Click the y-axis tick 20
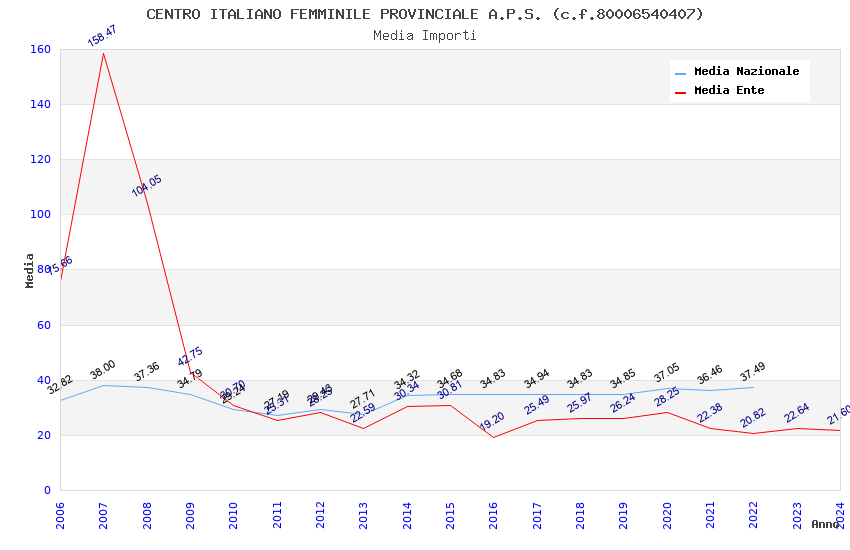This screenshot has height=550, width=850. [x=44, y=435]
